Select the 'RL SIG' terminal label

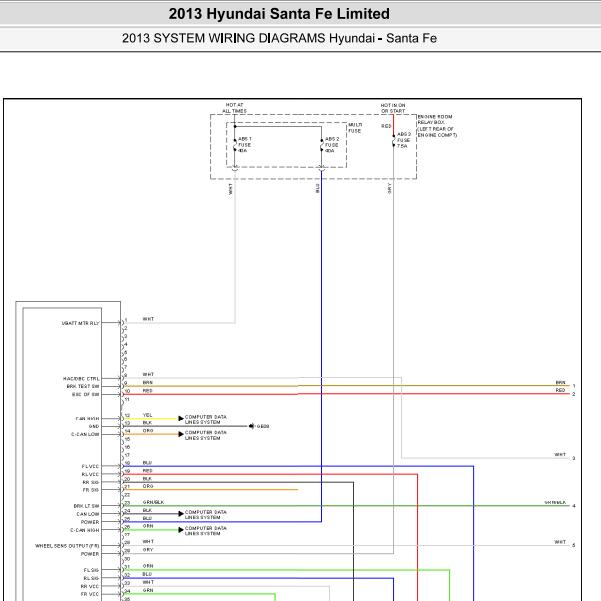click(x=91, y=578)
